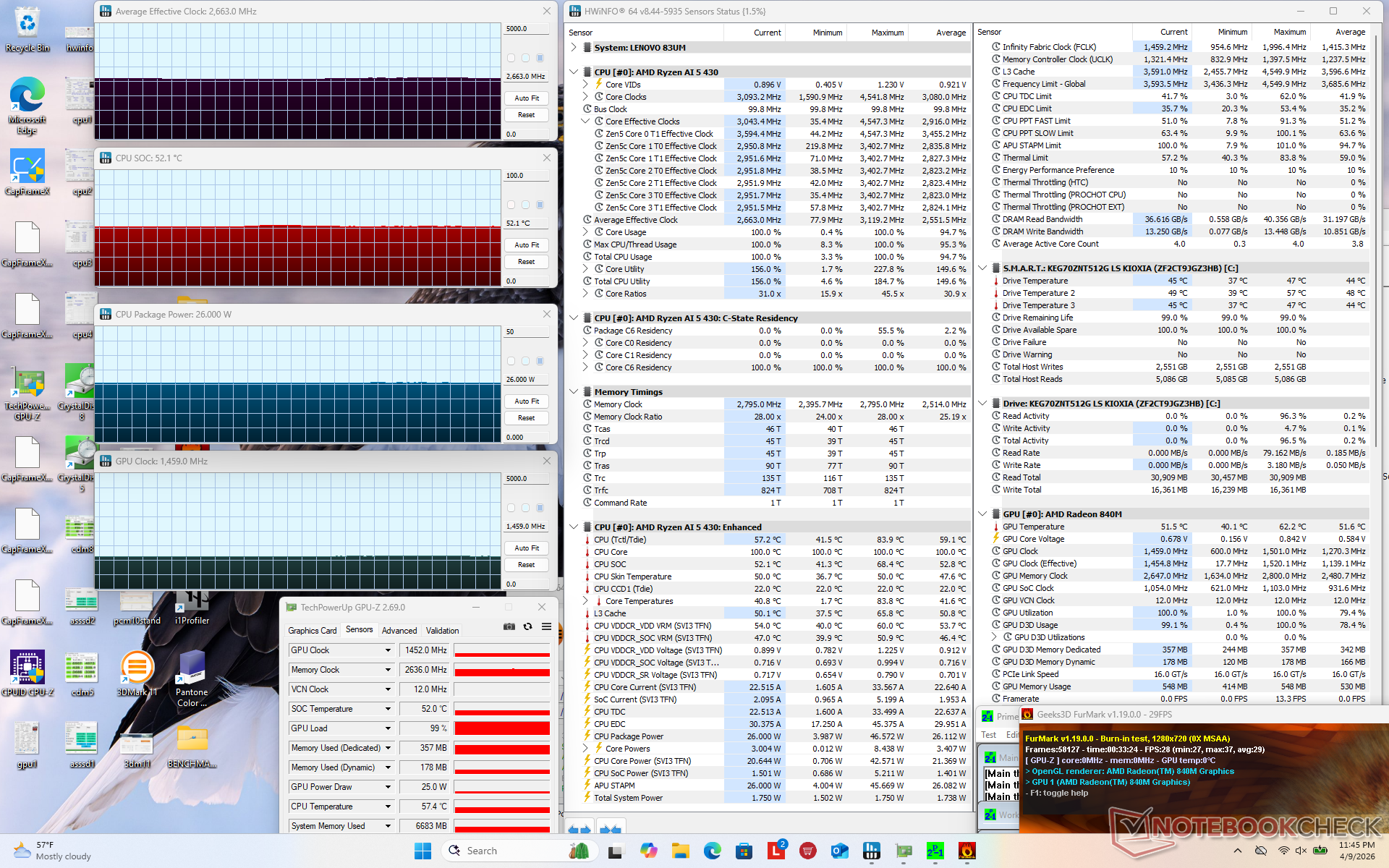
Task: Click HWiNFO collapse columns arrows button
Action: coord(611,829)
